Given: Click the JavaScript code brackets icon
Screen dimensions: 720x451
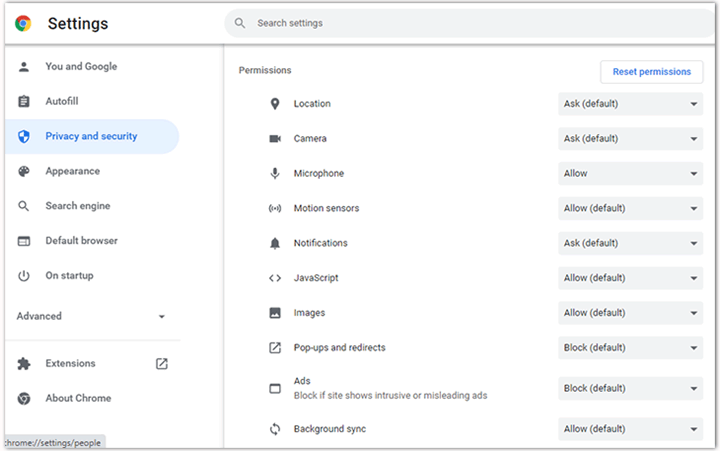Looking at the screenshot, I should pyautogui.click(x=275, y=278).
